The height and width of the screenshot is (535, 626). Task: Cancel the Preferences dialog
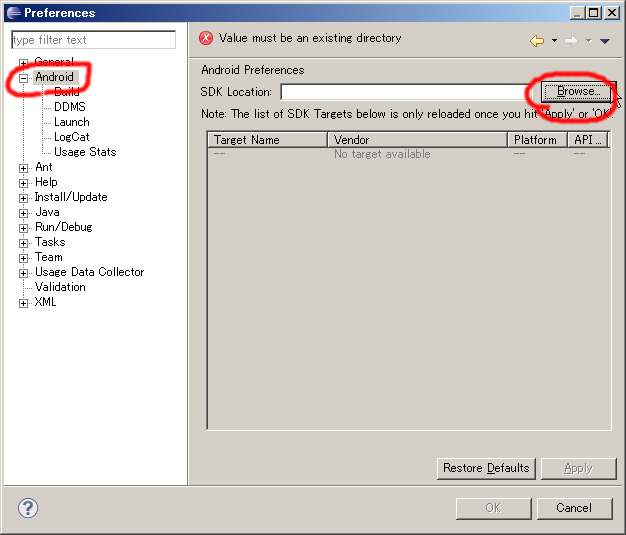[574, 508]
